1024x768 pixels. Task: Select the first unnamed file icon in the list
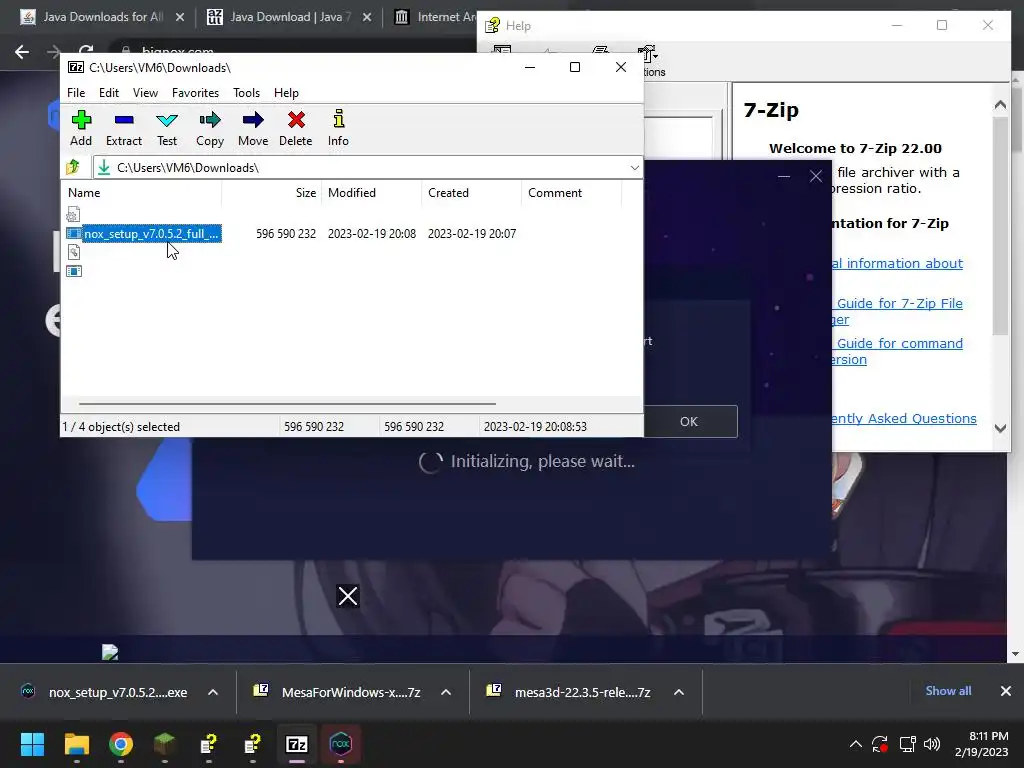(x=73, y=214)
